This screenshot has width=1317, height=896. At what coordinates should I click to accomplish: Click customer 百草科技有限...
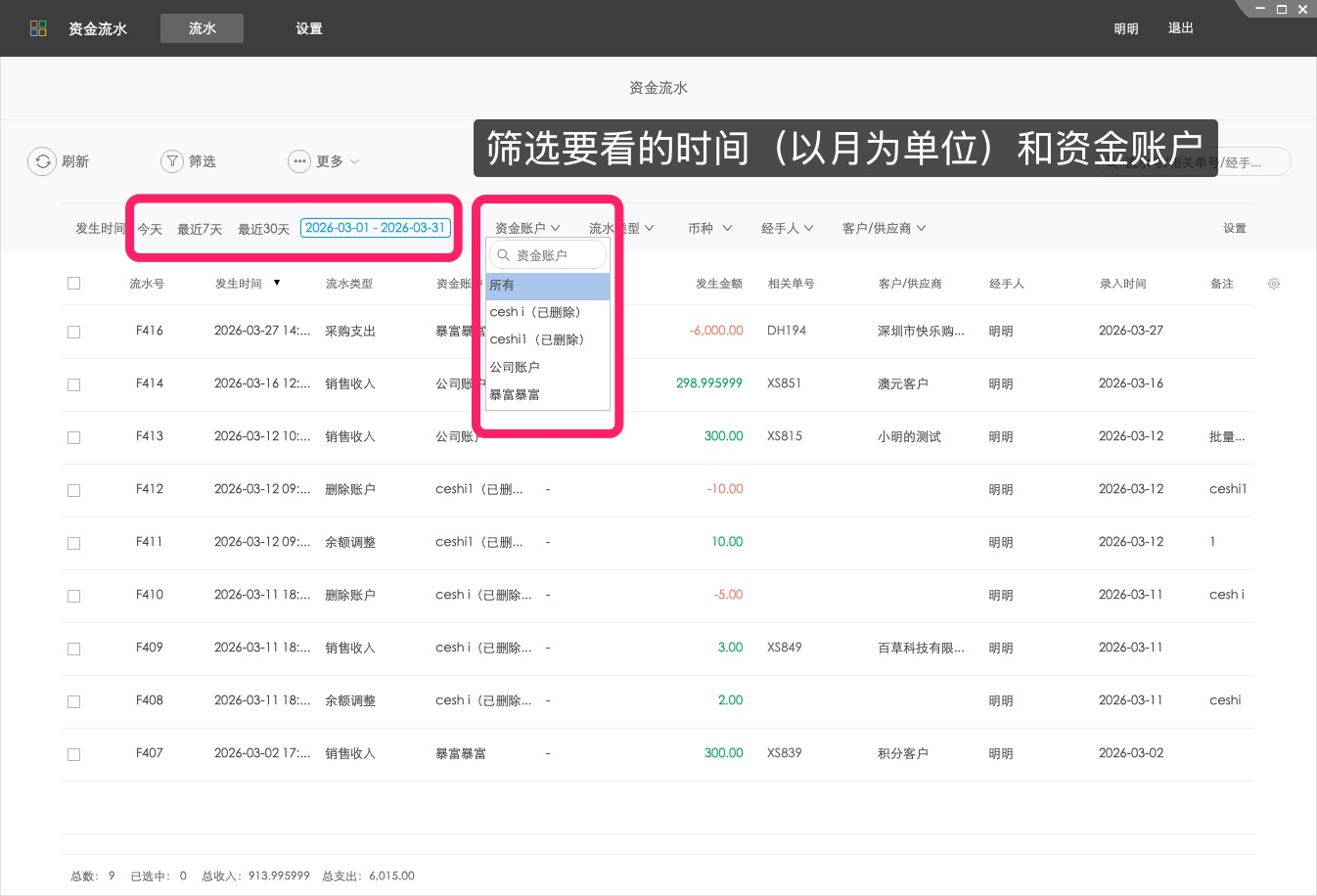(x=921, y=649)
